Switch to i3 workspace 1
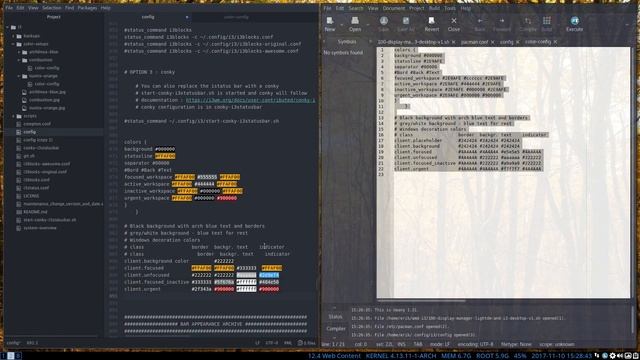640x360 pixels. [x=4, y=356]
